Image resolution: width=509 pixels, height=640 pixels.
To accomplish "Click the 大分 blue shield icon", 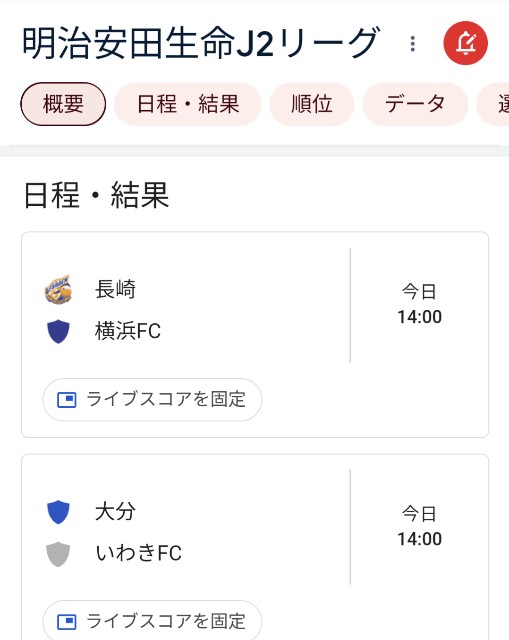I will tap(58, 512).
